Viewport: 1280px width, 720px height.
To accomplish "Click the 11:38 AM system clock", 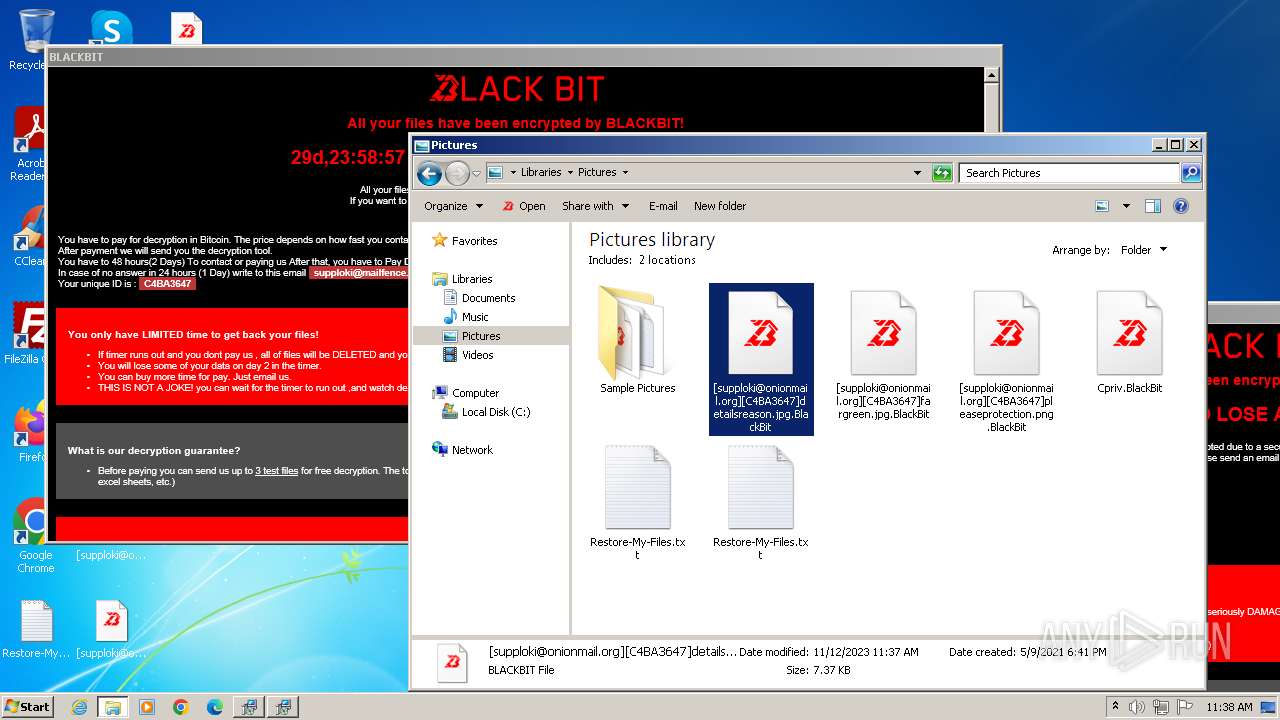I will click(x=1229, y=707).
